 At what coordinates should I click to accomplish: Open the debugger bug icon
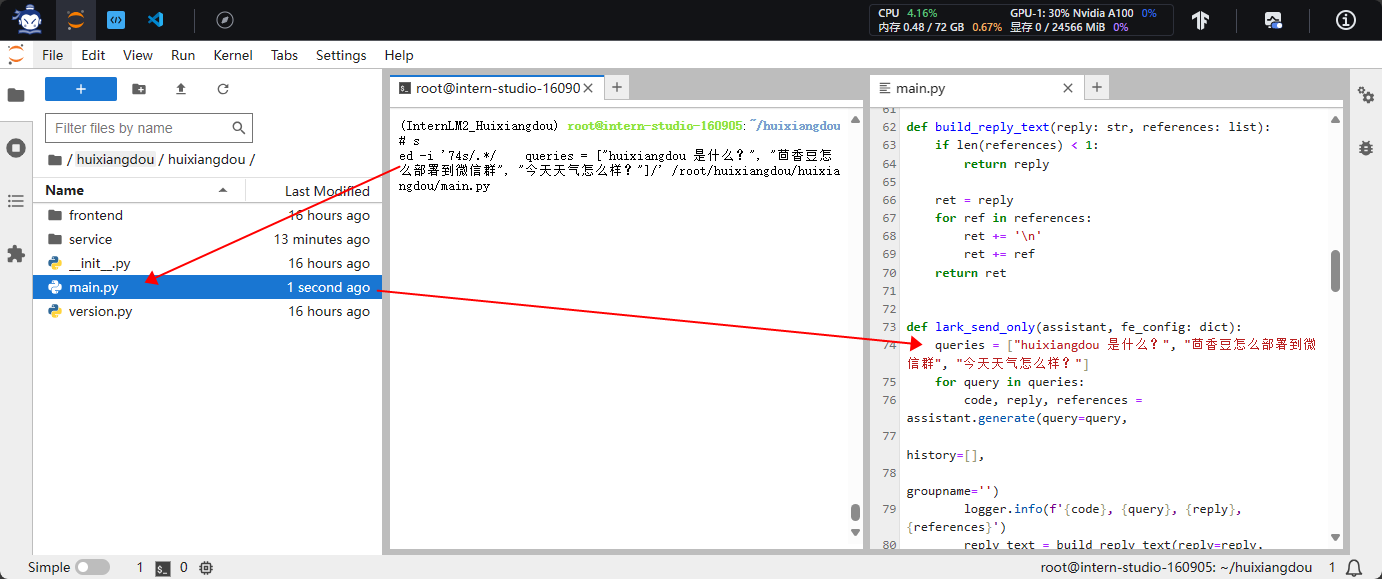click(1366, 147)
